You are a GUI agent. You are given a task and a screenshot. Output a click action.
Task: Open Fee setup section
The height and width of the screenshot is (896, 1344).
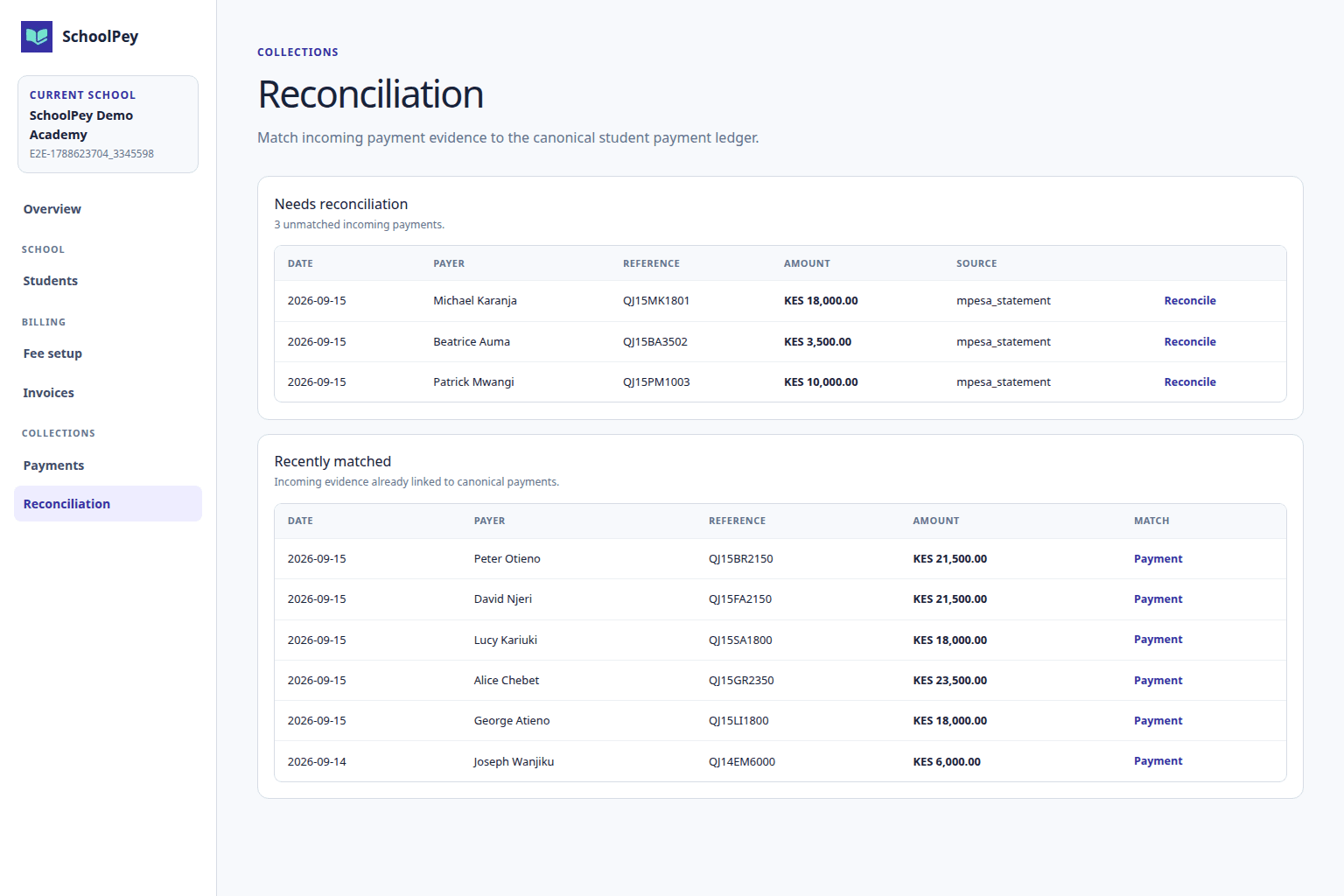pos(52,353)
